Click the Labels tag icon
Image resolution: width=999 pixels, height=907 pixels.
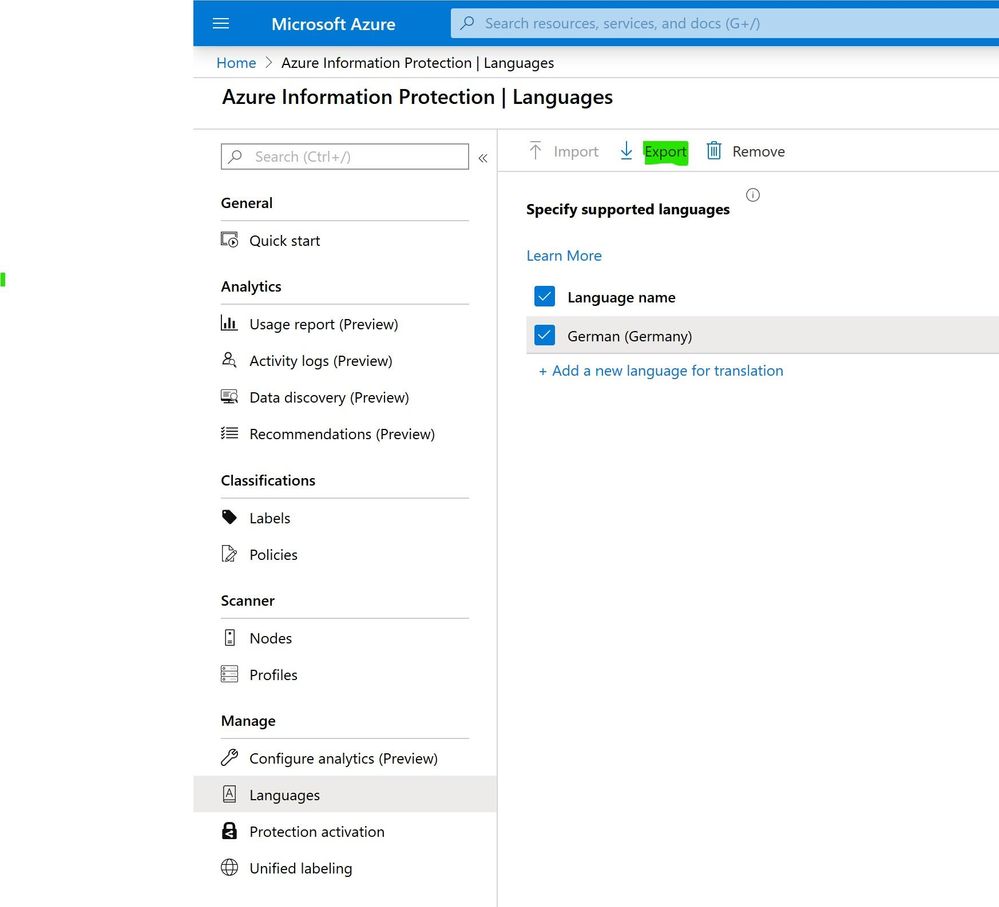click(229, 517)
